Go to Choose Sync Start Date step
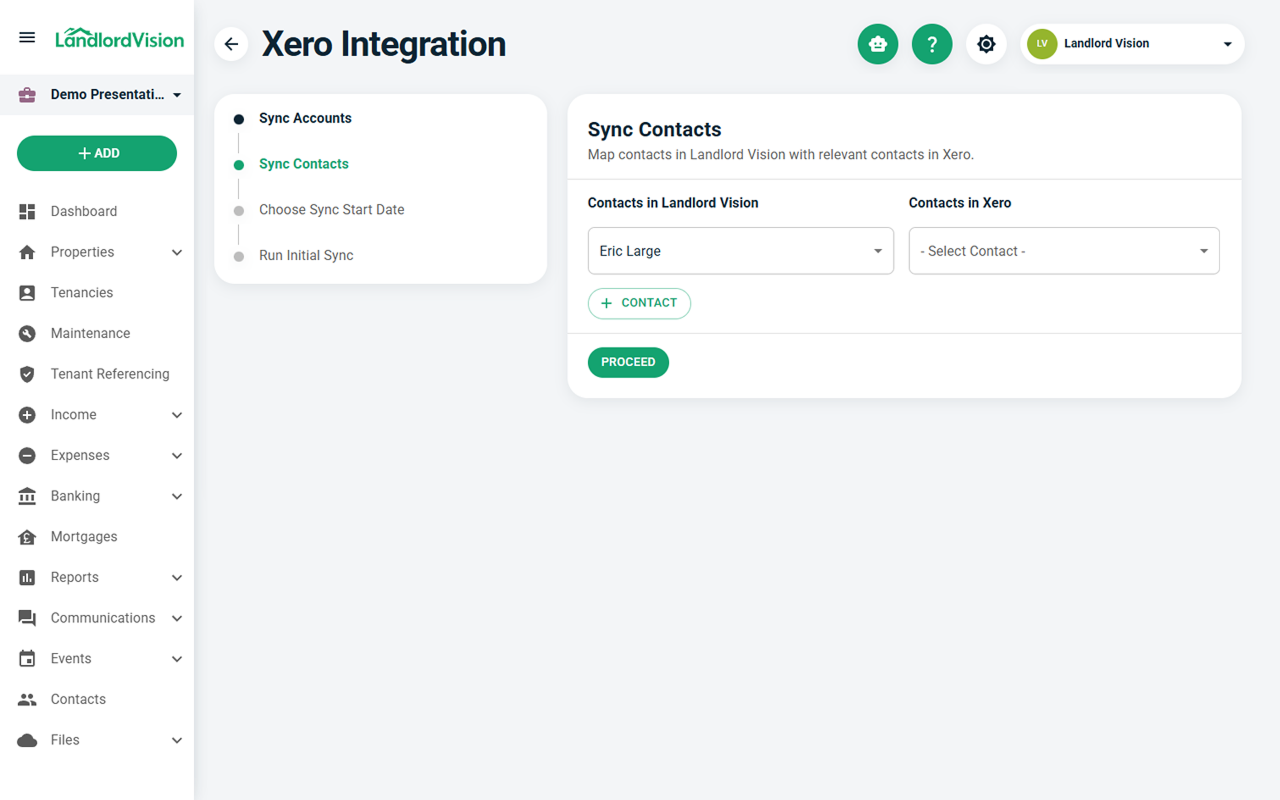This screenshot has width=1280, height=800. (x=332, y=210)
